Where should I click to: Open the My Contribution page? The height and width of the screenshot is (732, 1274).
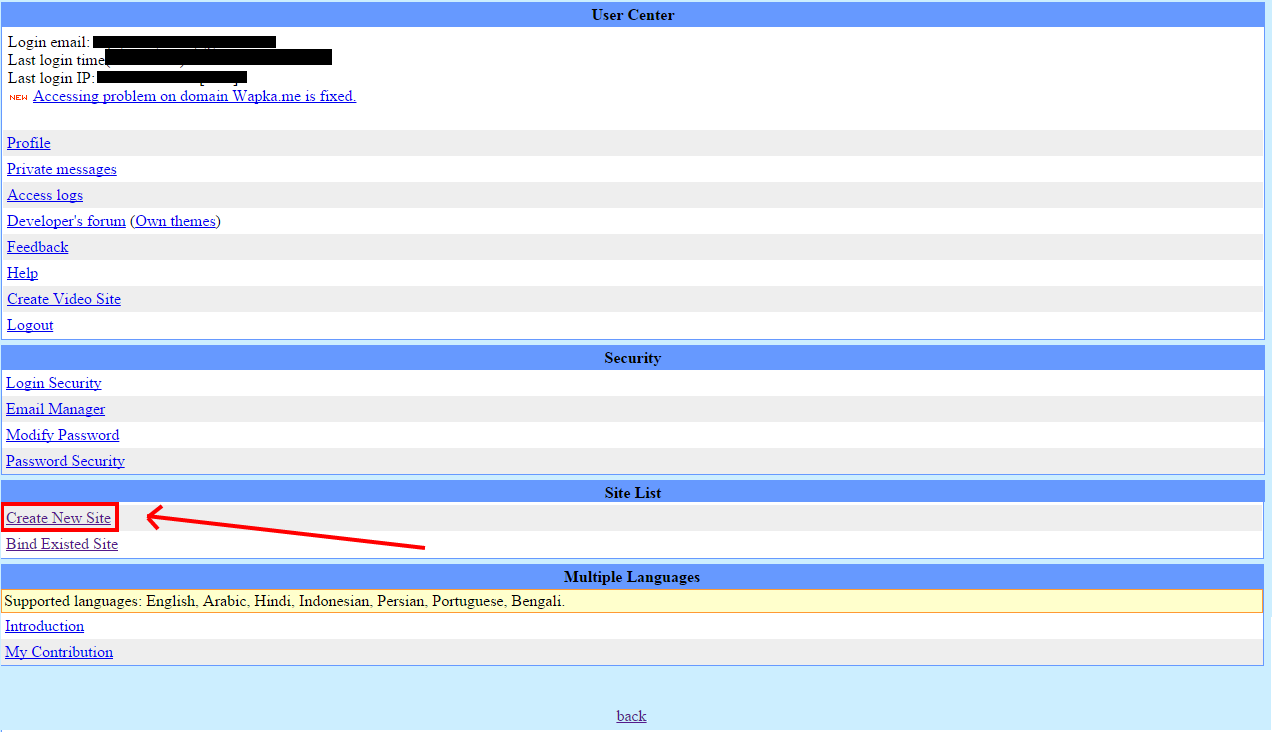pyautogui.click(x=58, y=652)
